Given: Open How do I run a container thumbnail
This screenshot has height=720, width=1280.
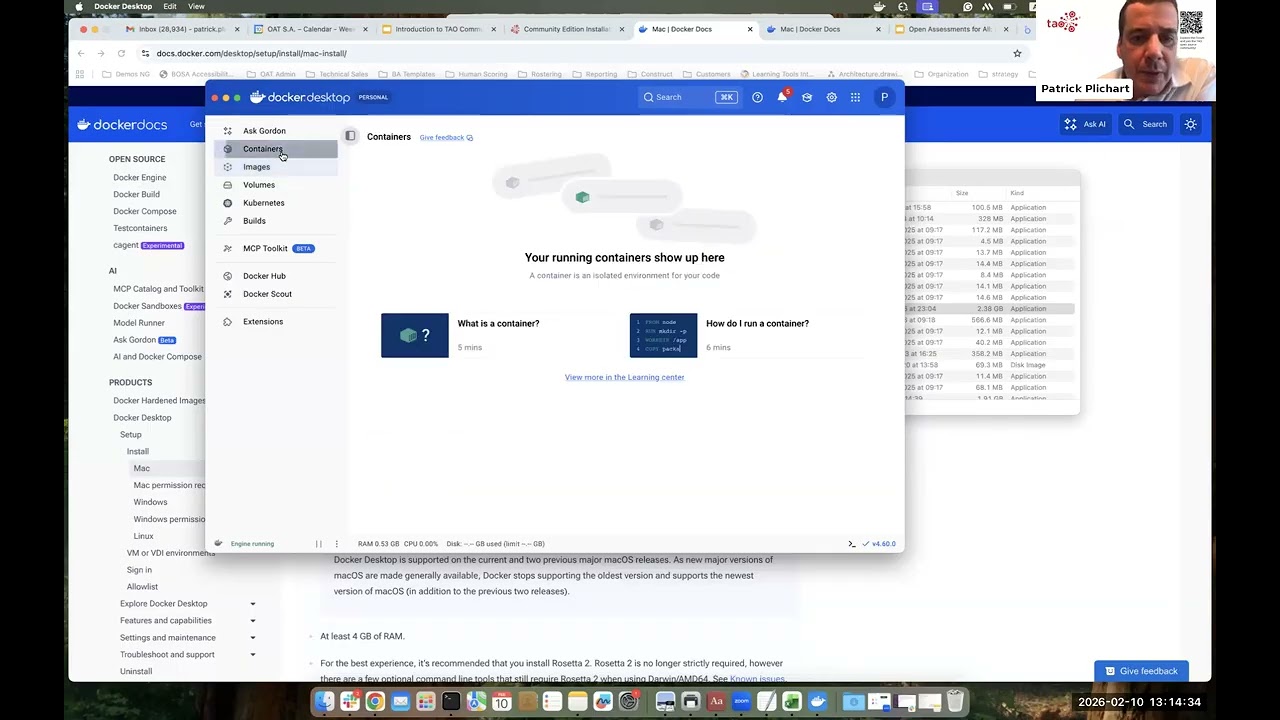Looking at the screenshot, I should 664,336.
